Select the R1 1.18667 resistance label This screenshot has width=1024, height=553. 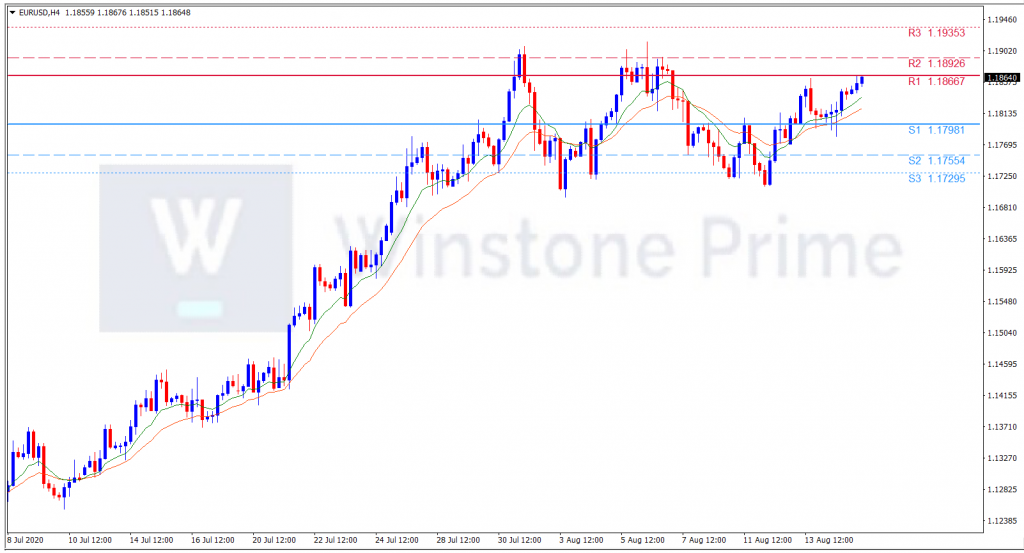point(936,82)
